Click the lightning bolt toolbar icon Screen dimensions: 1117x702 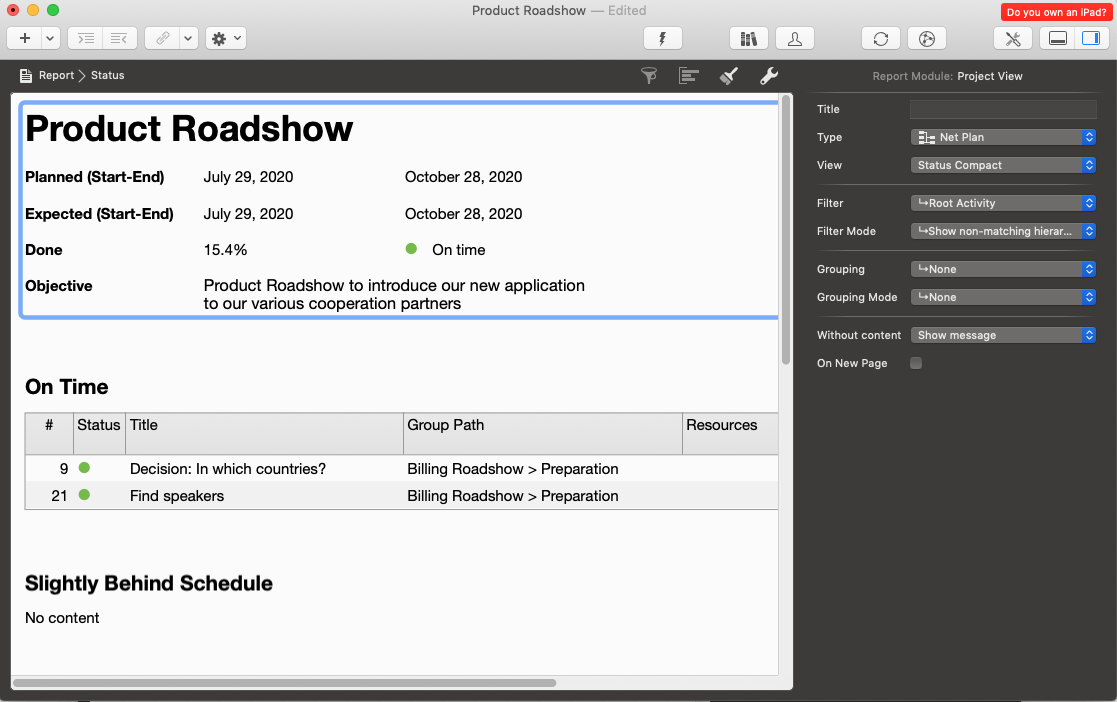click(x=661, y=38)
